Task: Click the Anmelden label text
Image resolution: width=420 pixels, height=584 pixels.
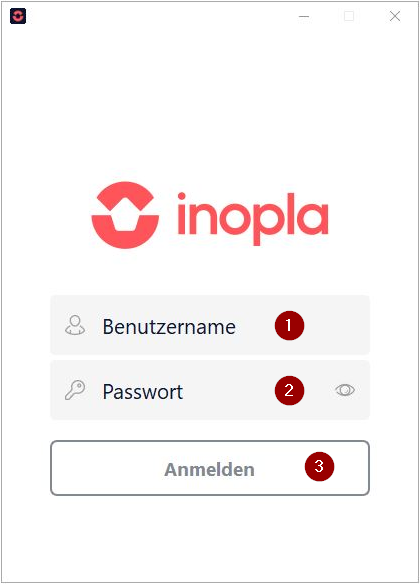Action: point(210,469)
